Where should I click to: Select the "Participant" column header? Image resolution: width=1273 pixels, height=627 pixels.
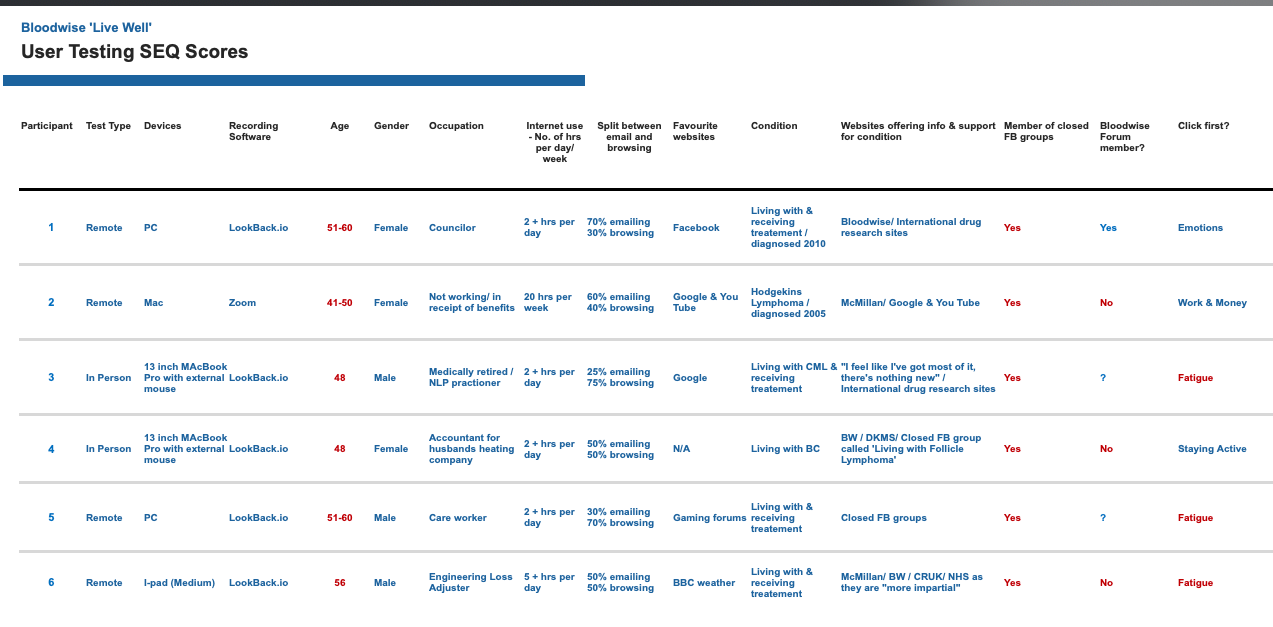click(x=47, y=126)
